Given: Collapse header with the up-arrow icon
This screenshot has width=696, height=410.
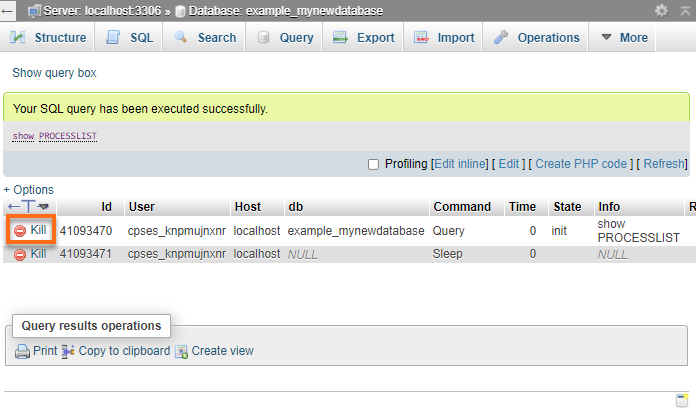Looking at the screenshot, I should click(x=686, y=10).
